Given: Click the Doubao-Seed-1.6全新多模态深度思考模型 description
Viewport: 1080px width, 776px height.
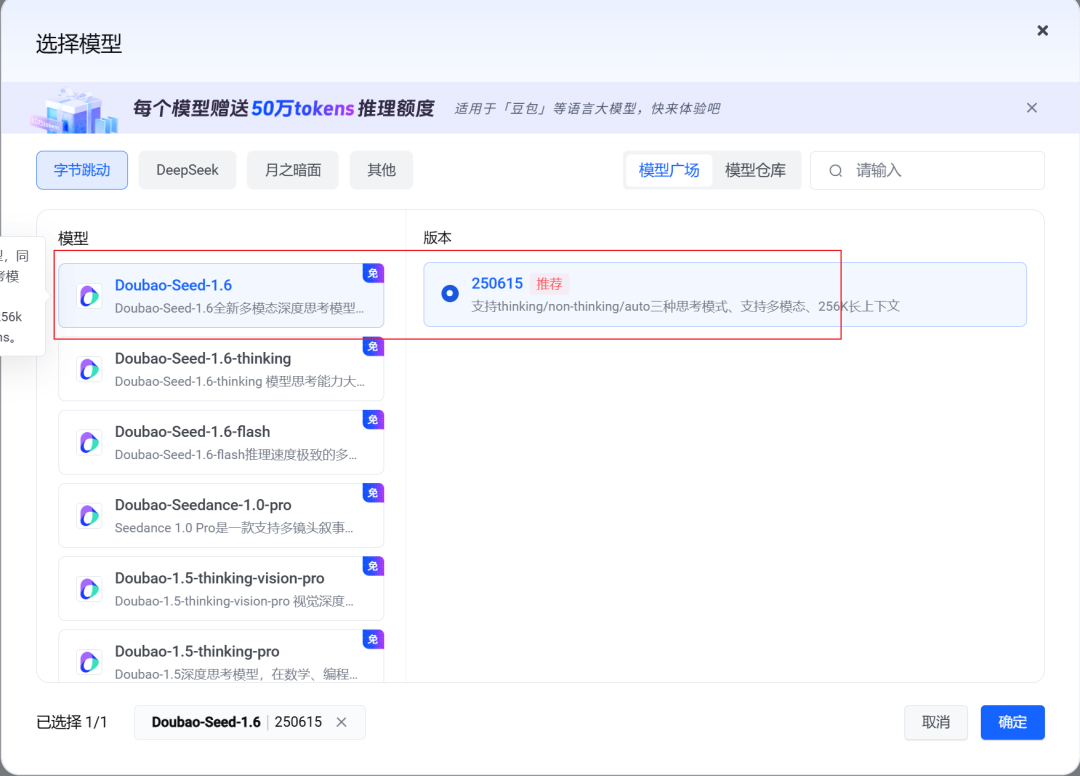Looking at the screenshot, I should click(239, 308).
